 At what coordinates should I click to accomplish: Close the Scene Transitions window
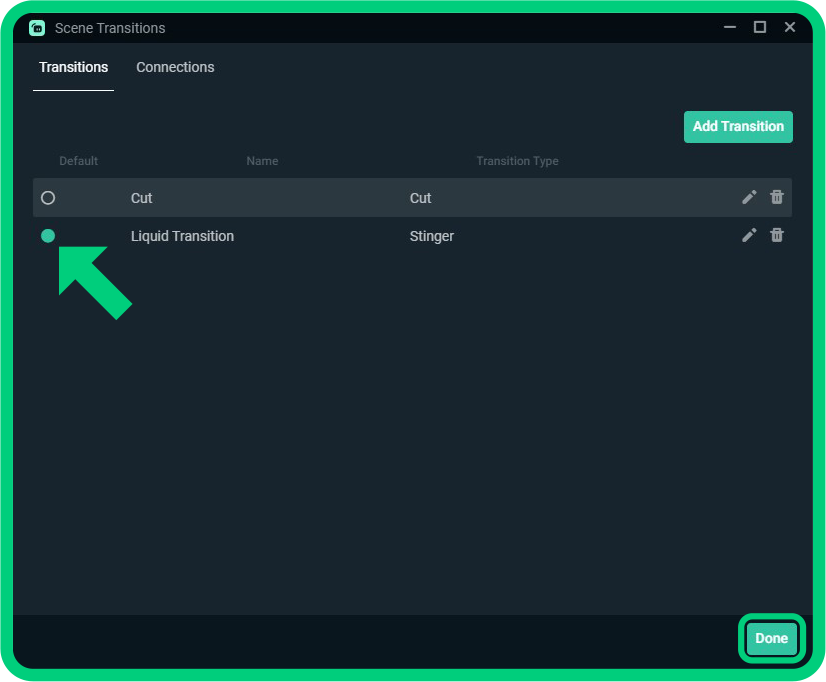(x=790, y=27)
